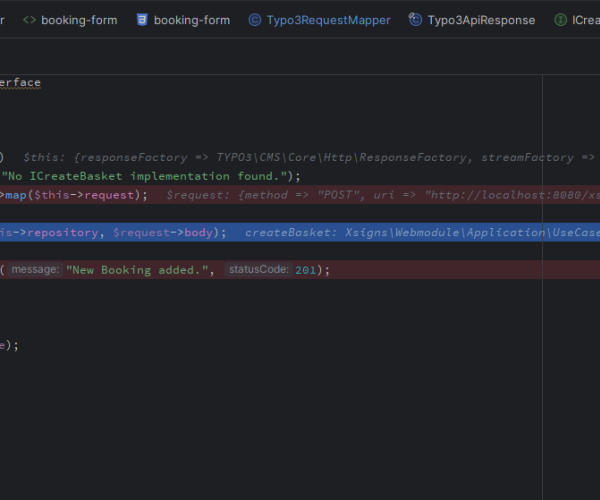
Task: Switch to the Typo3ApiResponse tab
Action: point(480,20)
